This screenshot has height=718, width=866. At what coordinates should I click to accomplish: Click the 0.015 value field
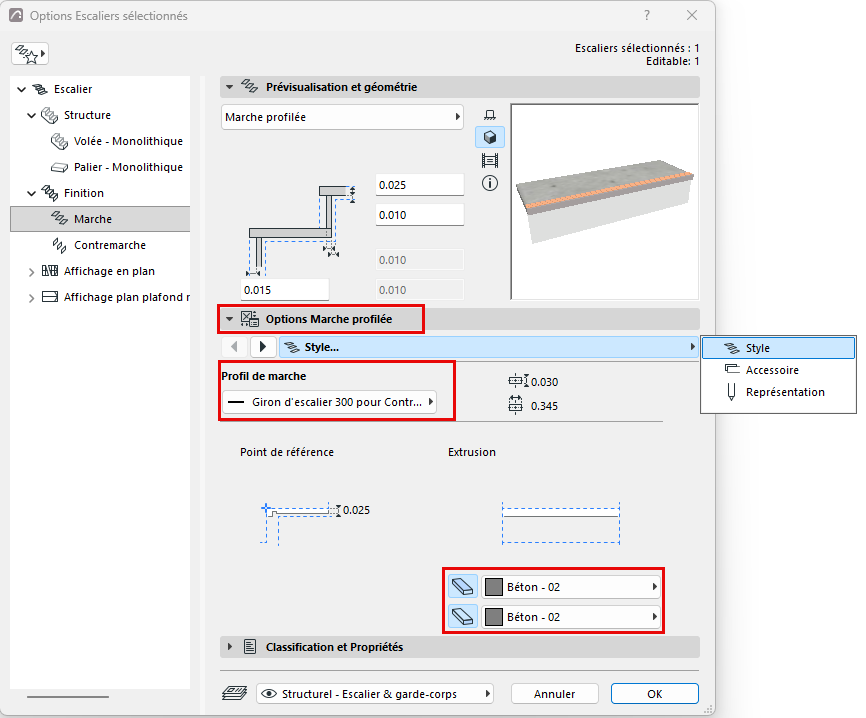click(x=285, y=289)
